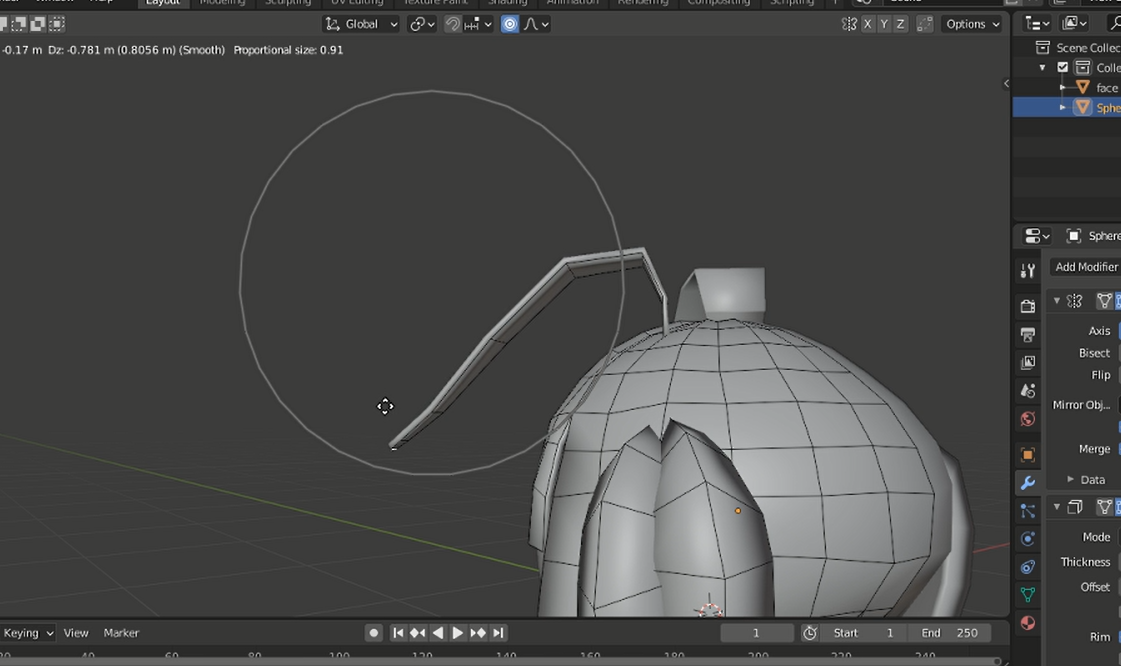Expand the Data subpanel
This screenshot has width=1121, height=666.
(1070, 479)
